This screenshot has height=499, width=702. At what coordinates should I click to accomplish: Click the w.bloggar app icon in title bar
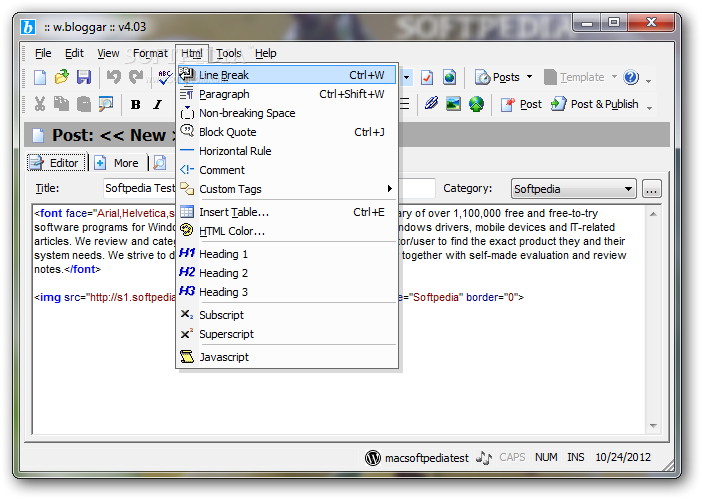[x=28, y=27]
